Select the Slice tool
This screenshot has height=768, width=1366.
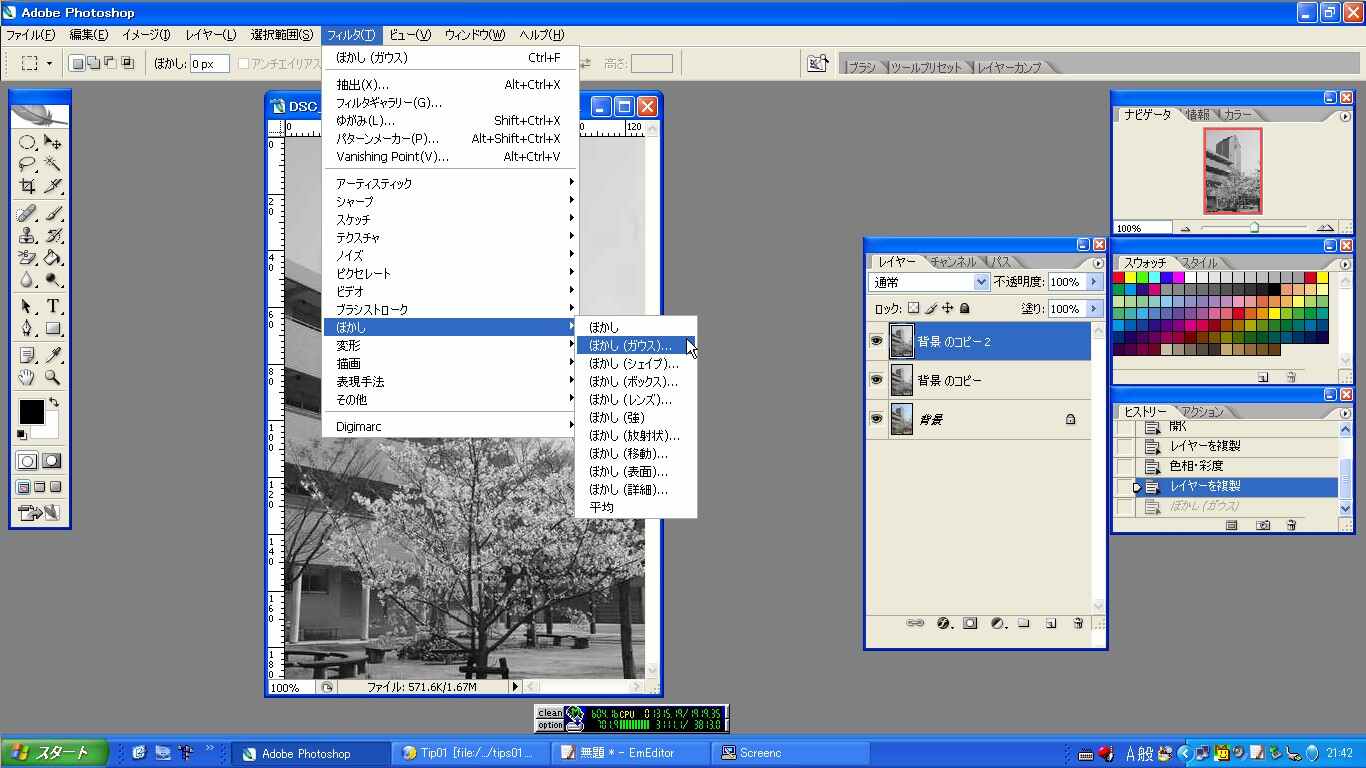pyautogui.click(x=53, y=187)
